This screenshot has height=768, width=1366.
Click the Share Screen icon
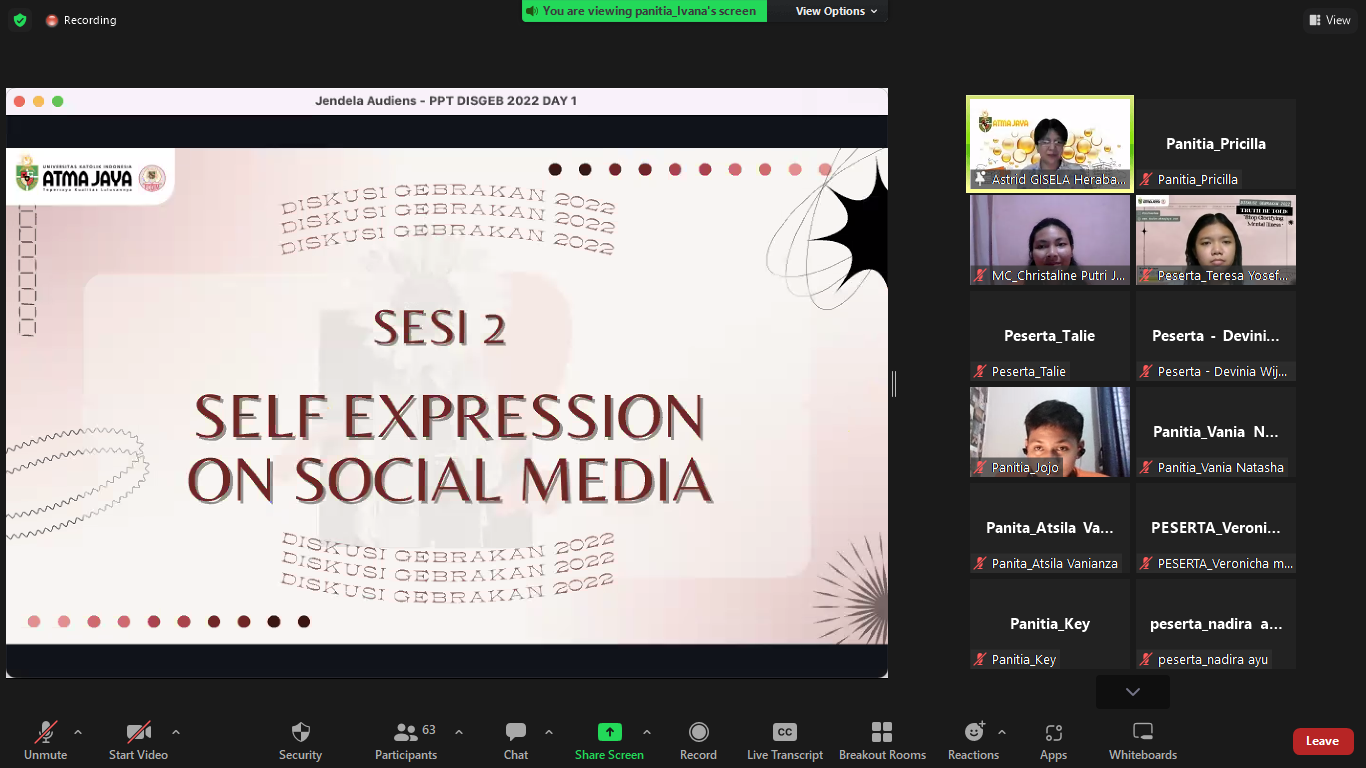pyautogui.click(x=609, y=733)
